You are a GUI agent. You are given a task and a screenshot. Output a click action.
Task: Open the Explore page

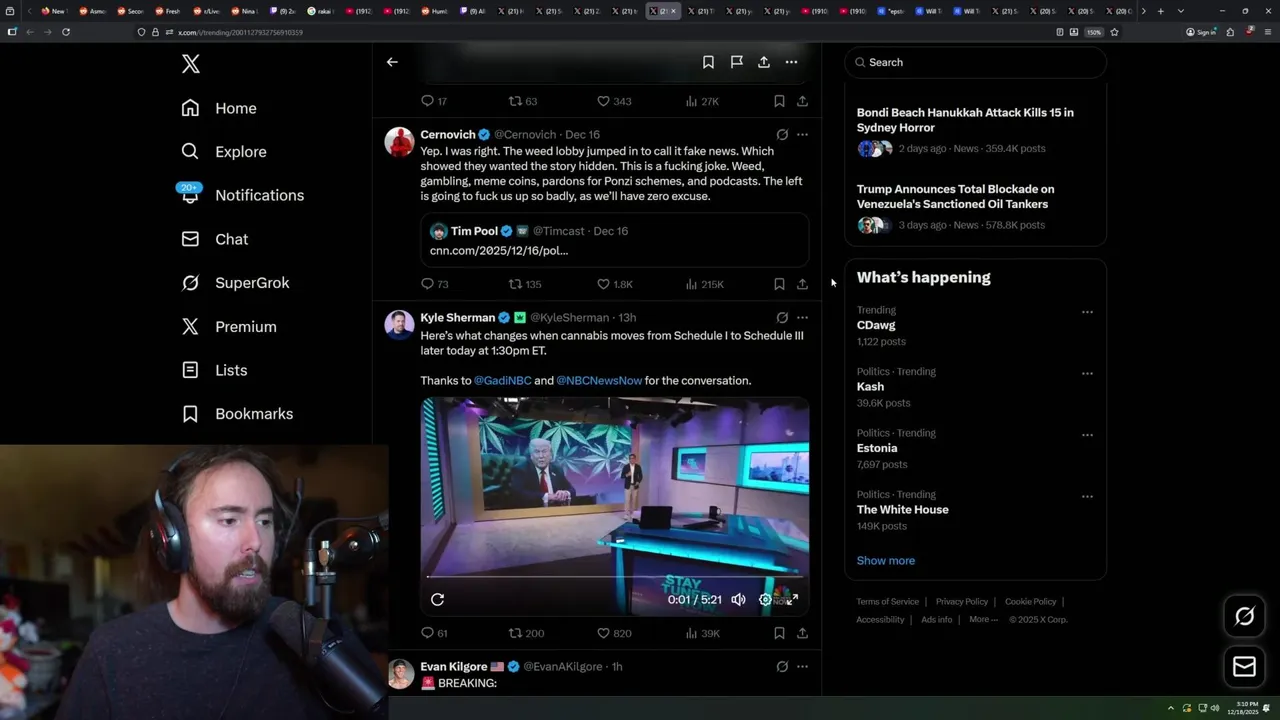click(x=224, y=152)
